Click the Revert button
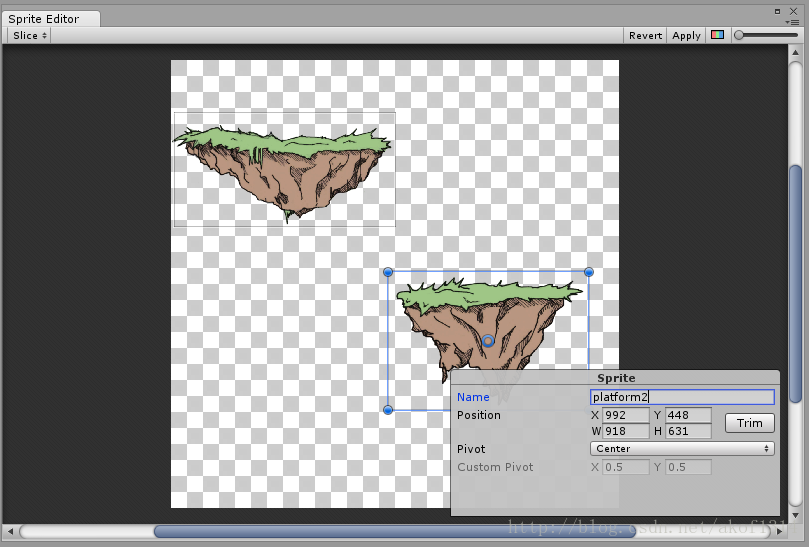Screen dimensions: 809x547 (x=645, y=36)
